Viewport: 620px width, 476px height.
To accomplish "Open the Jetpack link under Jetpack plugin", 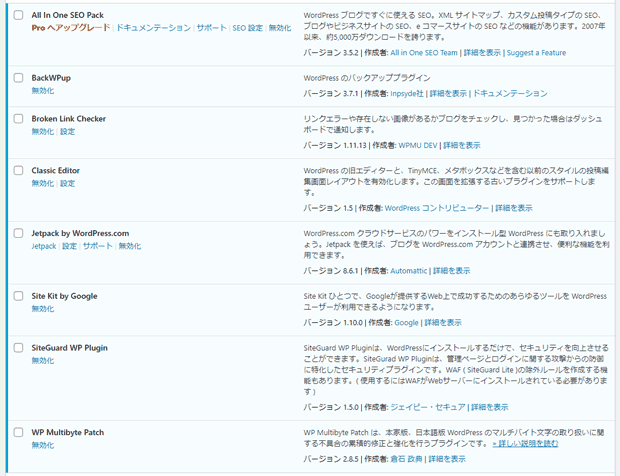I will 44,246.
